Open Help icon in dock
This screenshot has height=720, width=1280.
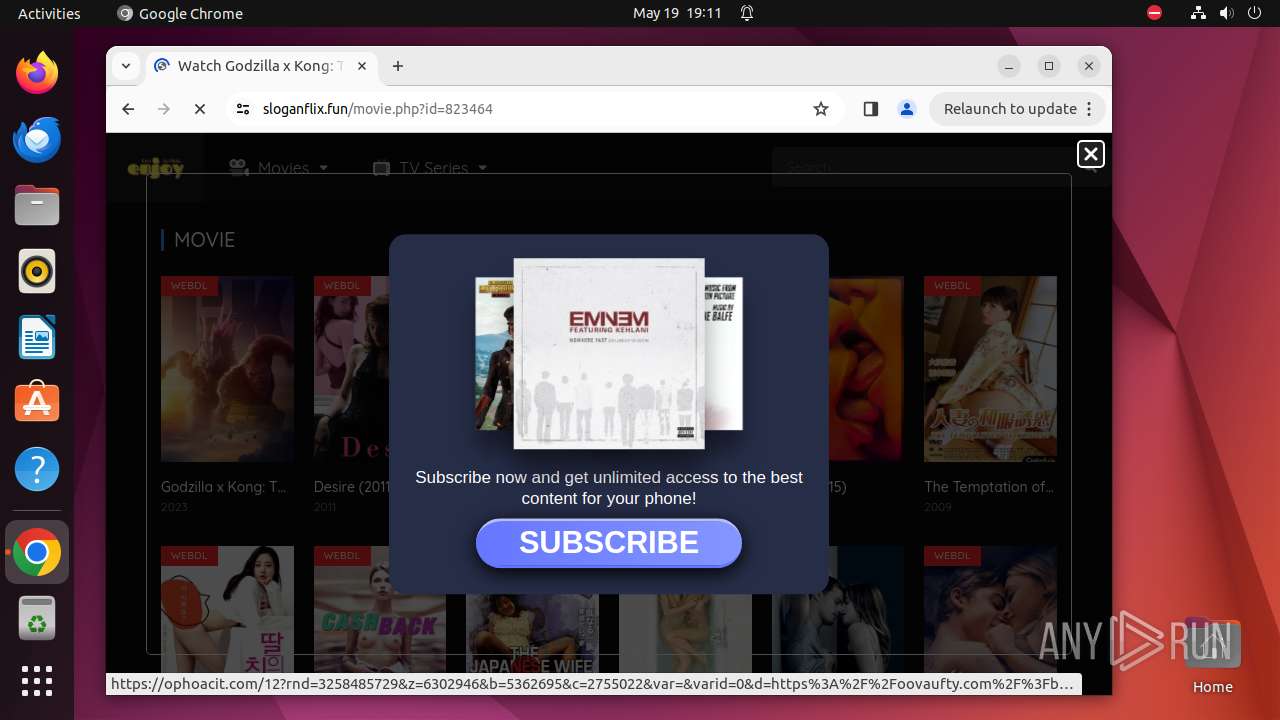37,469
